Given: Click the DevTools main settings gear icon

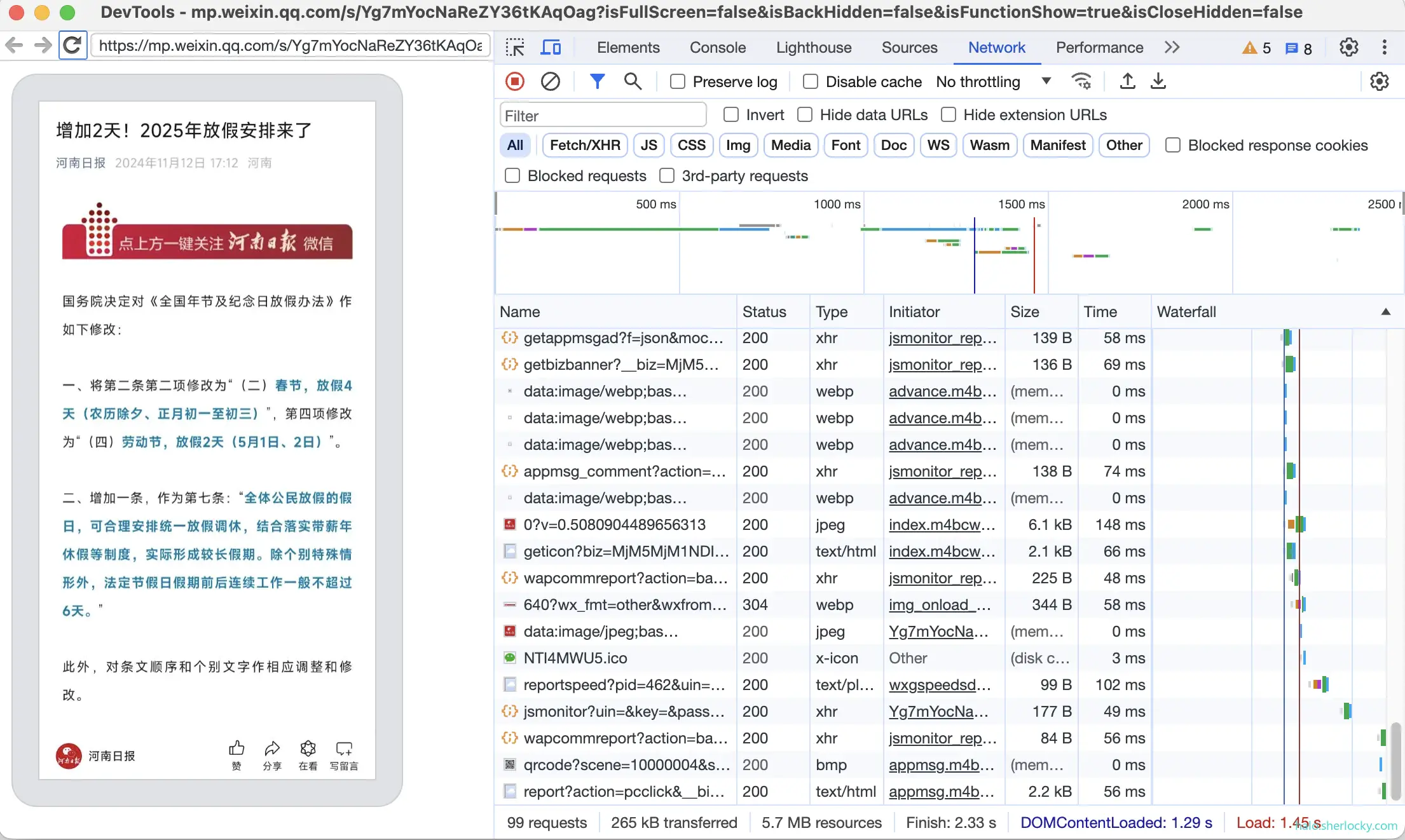Looking at the screenshot, I should pos(1349,47).
